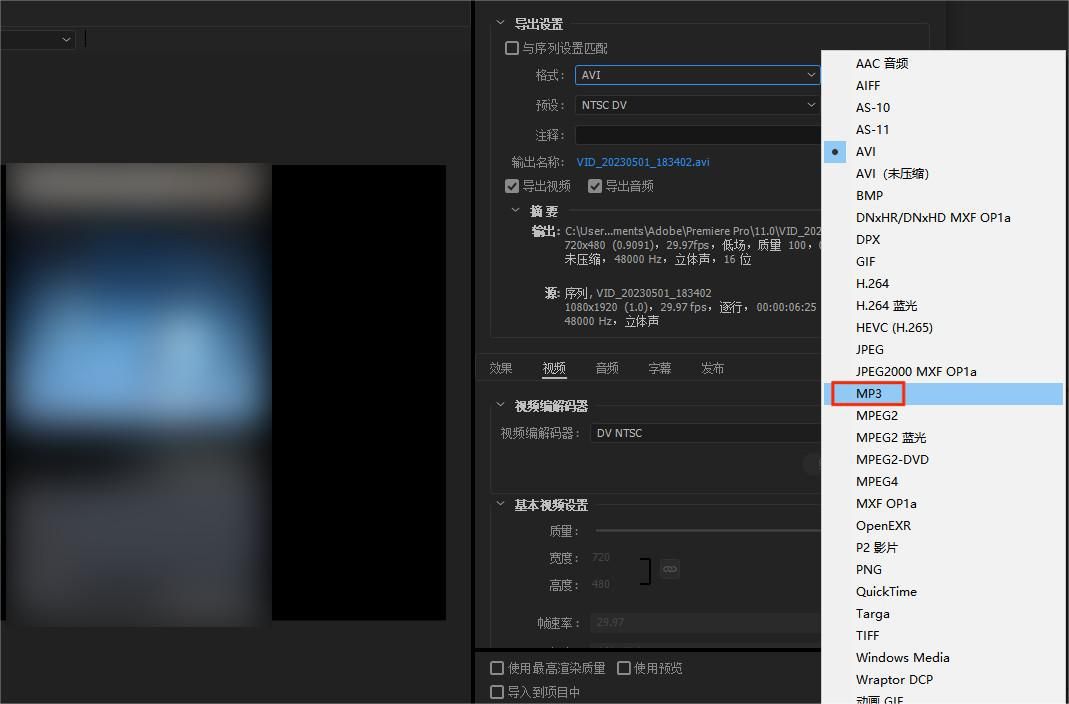Switch to the 音频 tab
This screenshot has width=1069, height=704.
[x=606, y=367]
